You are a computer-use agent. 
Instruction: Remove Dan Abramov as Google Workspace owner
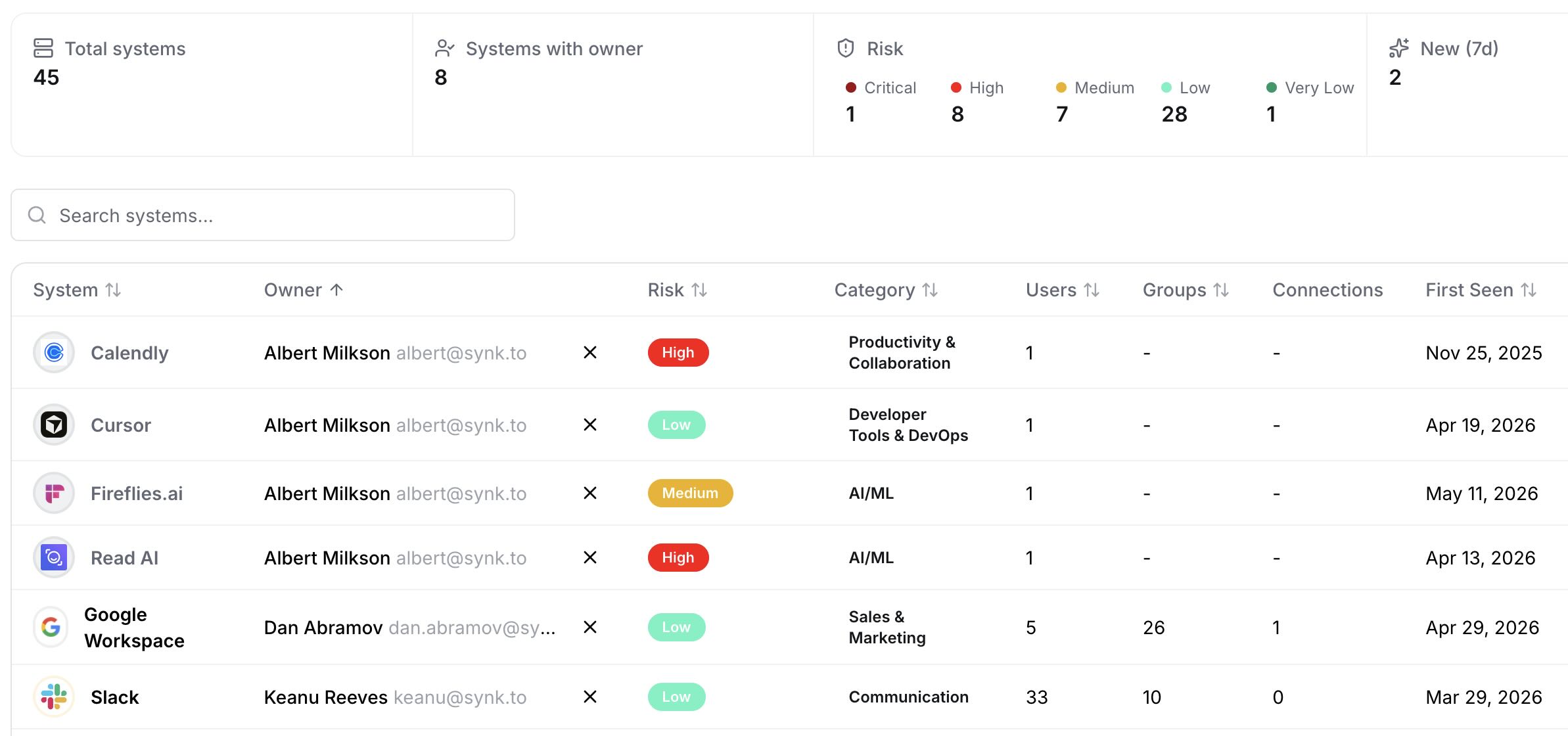590,628
